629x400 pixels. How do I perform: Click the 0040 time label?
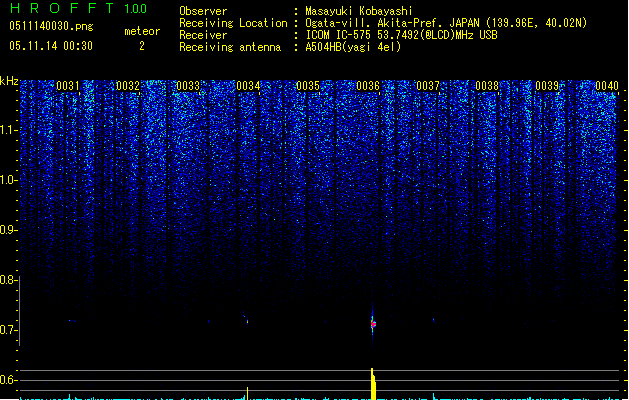click(x=607, y=86)
